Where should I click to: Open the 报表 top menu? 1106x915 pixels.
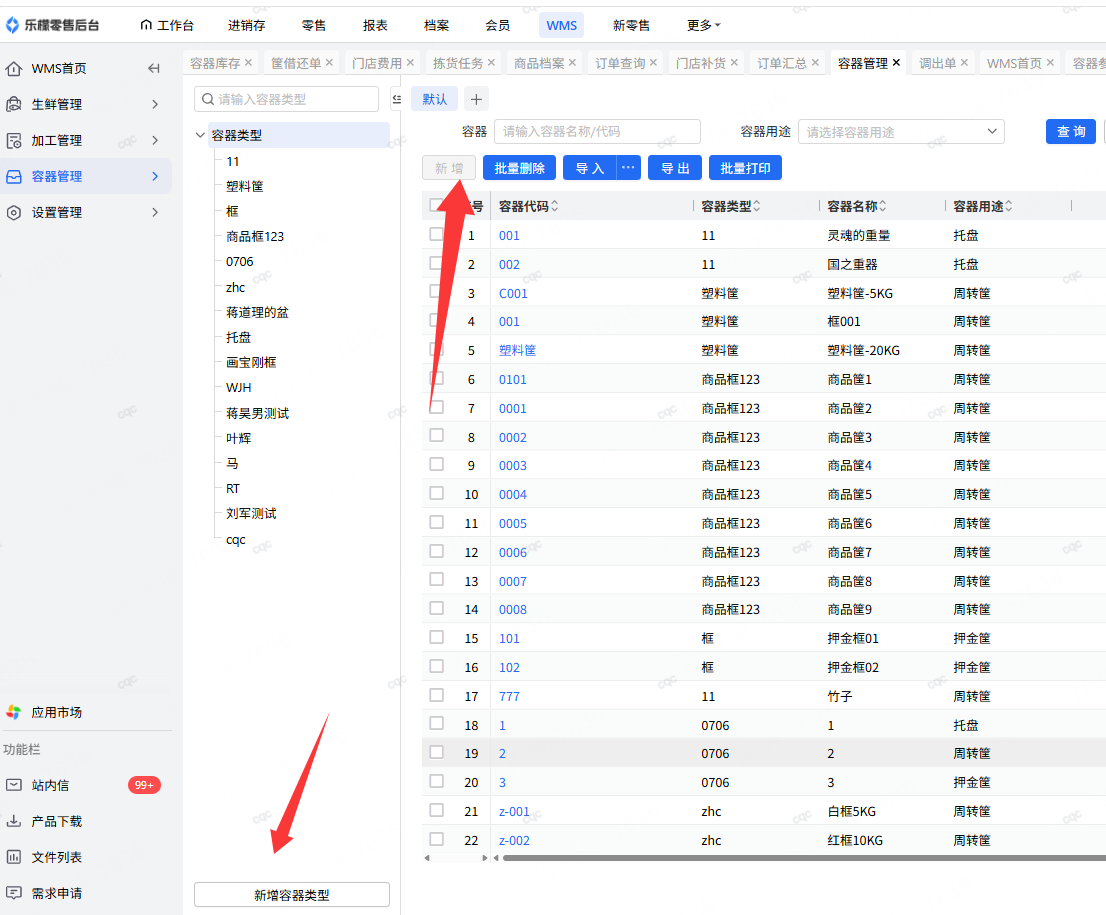pyautogui.click(x=375, y=25)
